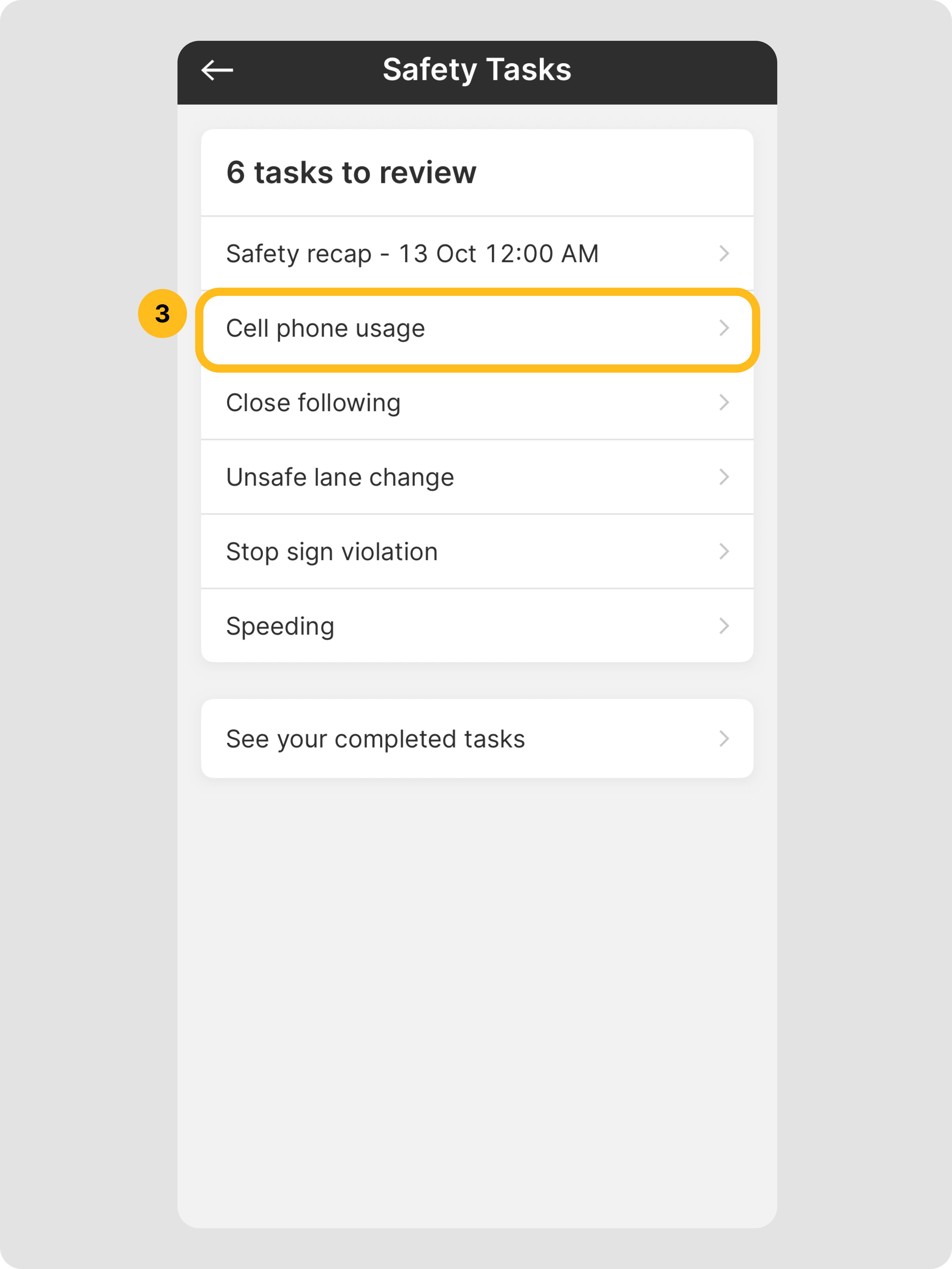952x1269 pixels.
Task: Click the chevron next to Speeding
Action: 724,626
